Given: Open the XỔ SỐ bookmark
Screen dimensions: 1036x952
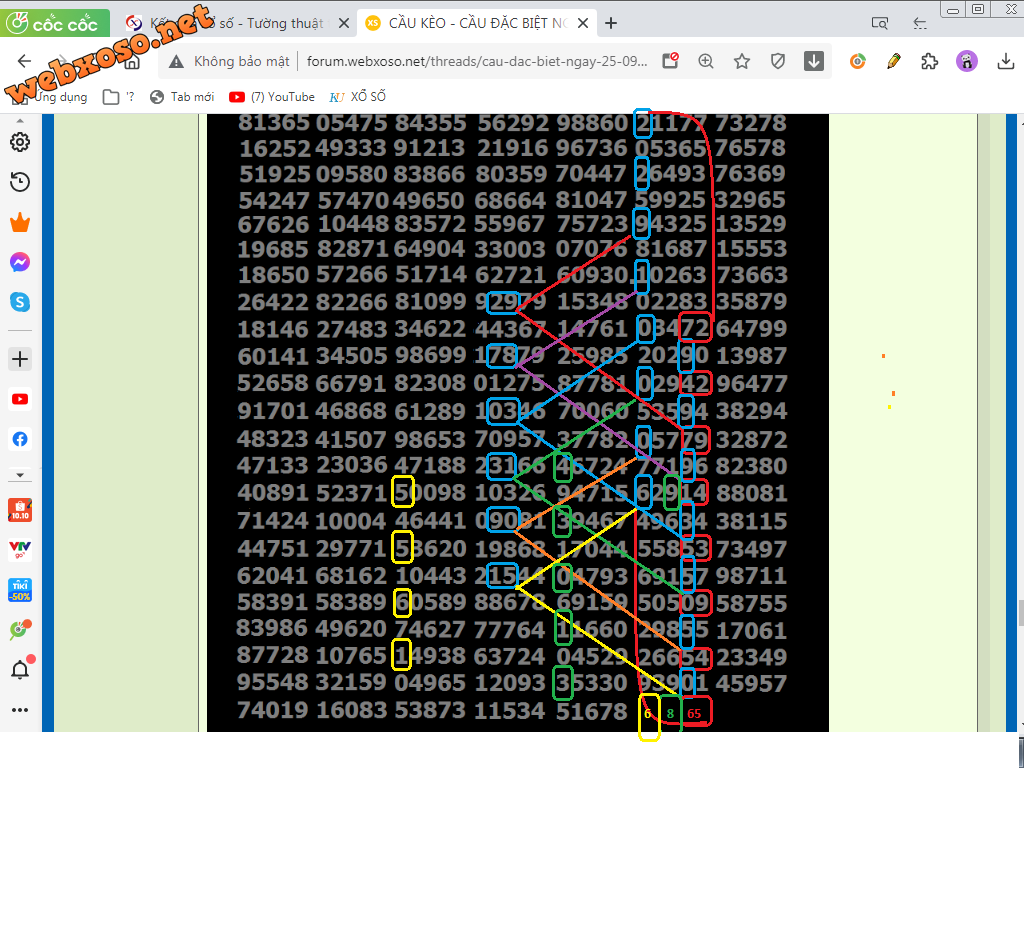Looking at the screenshot, I should [357, 97].
